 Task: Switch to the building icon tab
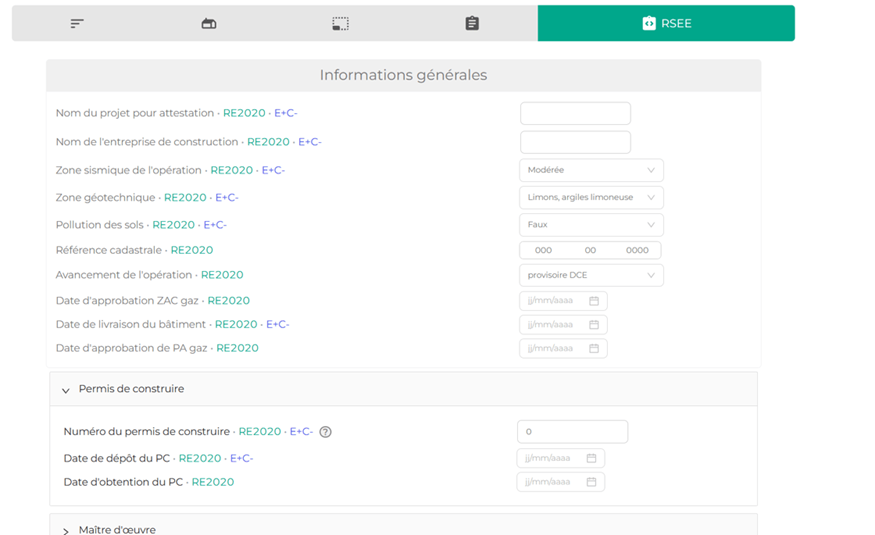point(209,23)
